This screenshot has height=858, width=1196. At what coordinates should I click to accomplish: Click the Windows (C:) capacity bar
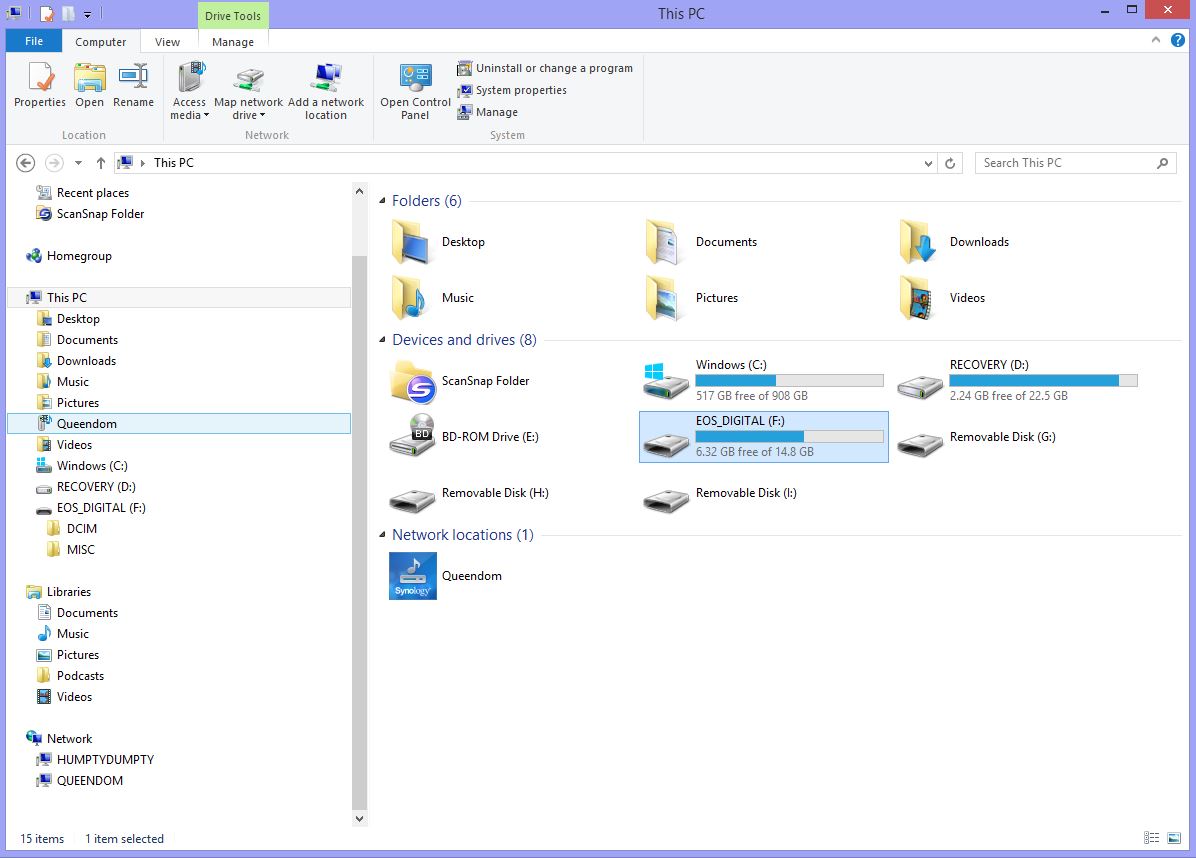point(789,381)
